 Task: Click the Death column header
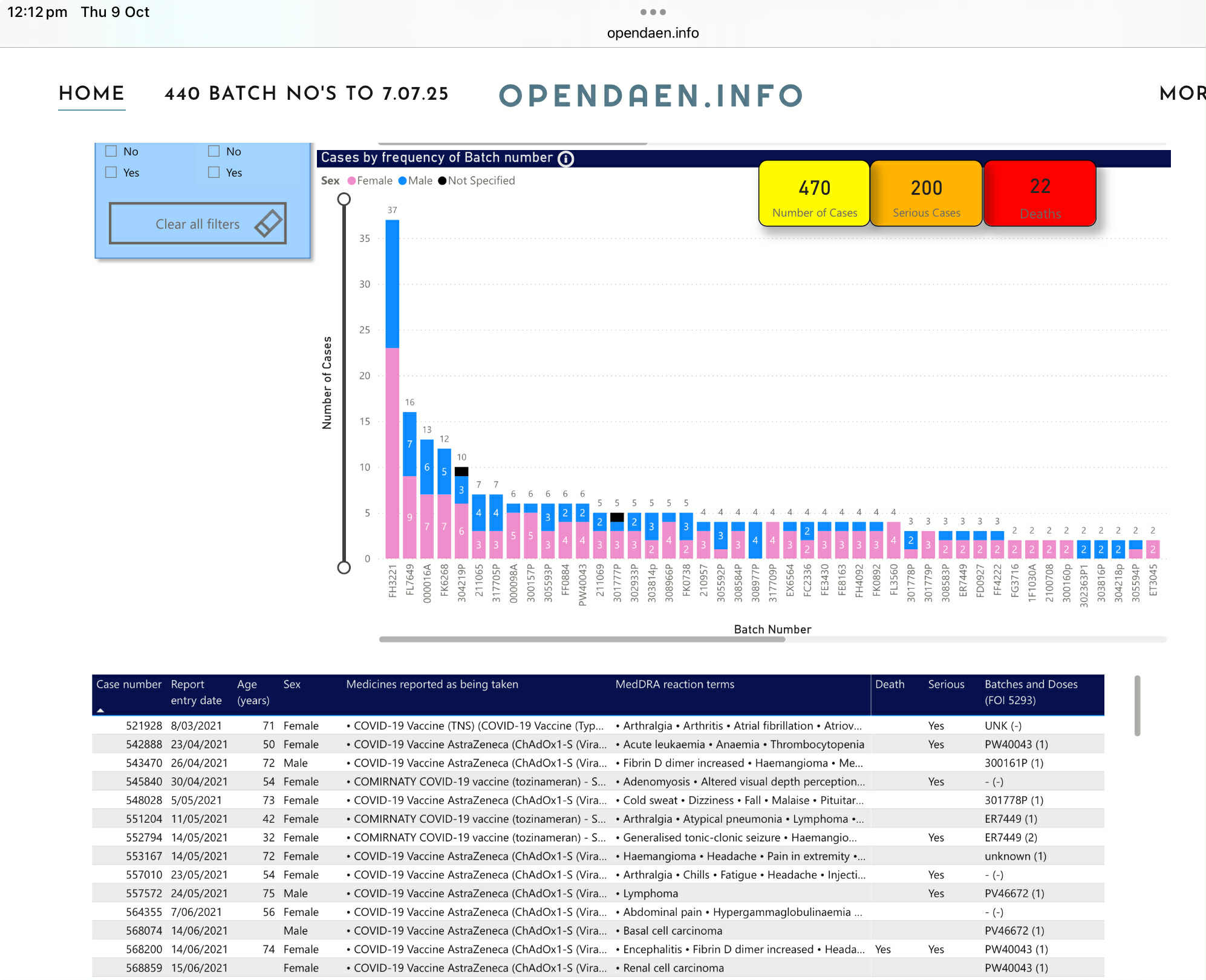pyautogui.click(x=890, y=684)
